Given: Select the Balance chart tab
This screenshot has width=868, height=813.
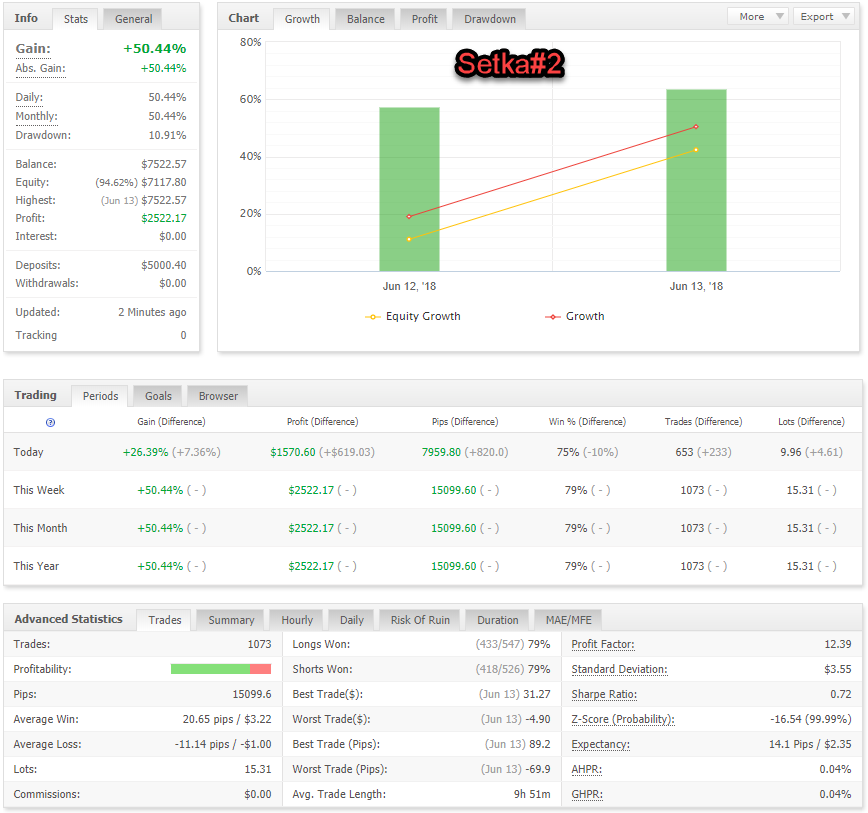Looking at the screenshot, I should pyautogui.click(x=365, y=19).
